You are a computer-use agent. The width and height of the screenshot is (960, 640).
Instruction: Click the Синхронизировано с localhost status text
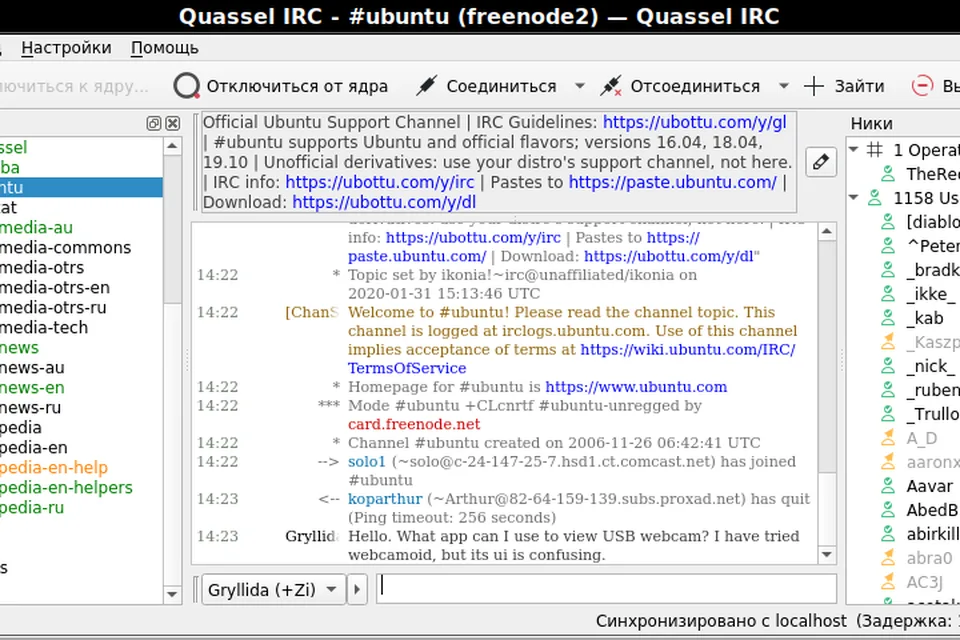click(x=721, y=621)
